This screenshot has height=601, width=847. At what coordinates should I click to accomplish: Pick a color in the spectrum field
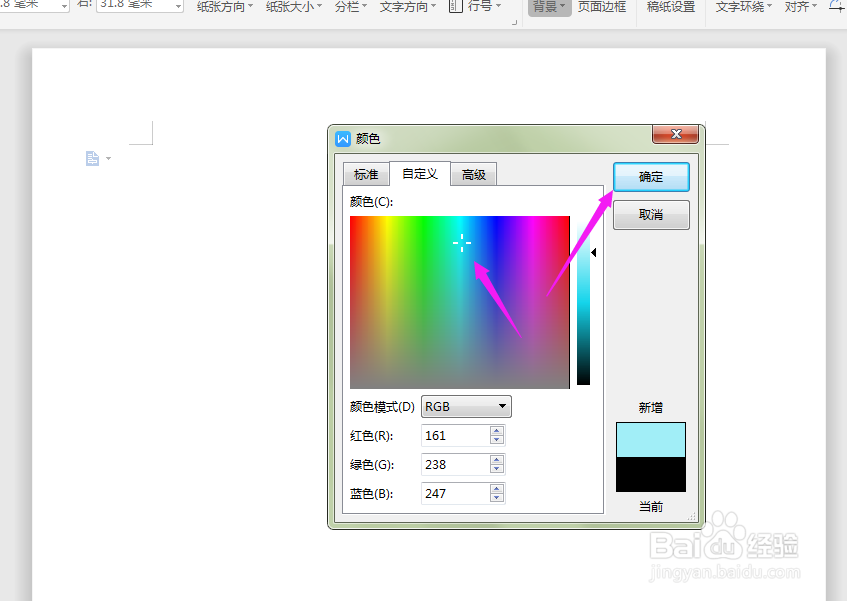460,302
